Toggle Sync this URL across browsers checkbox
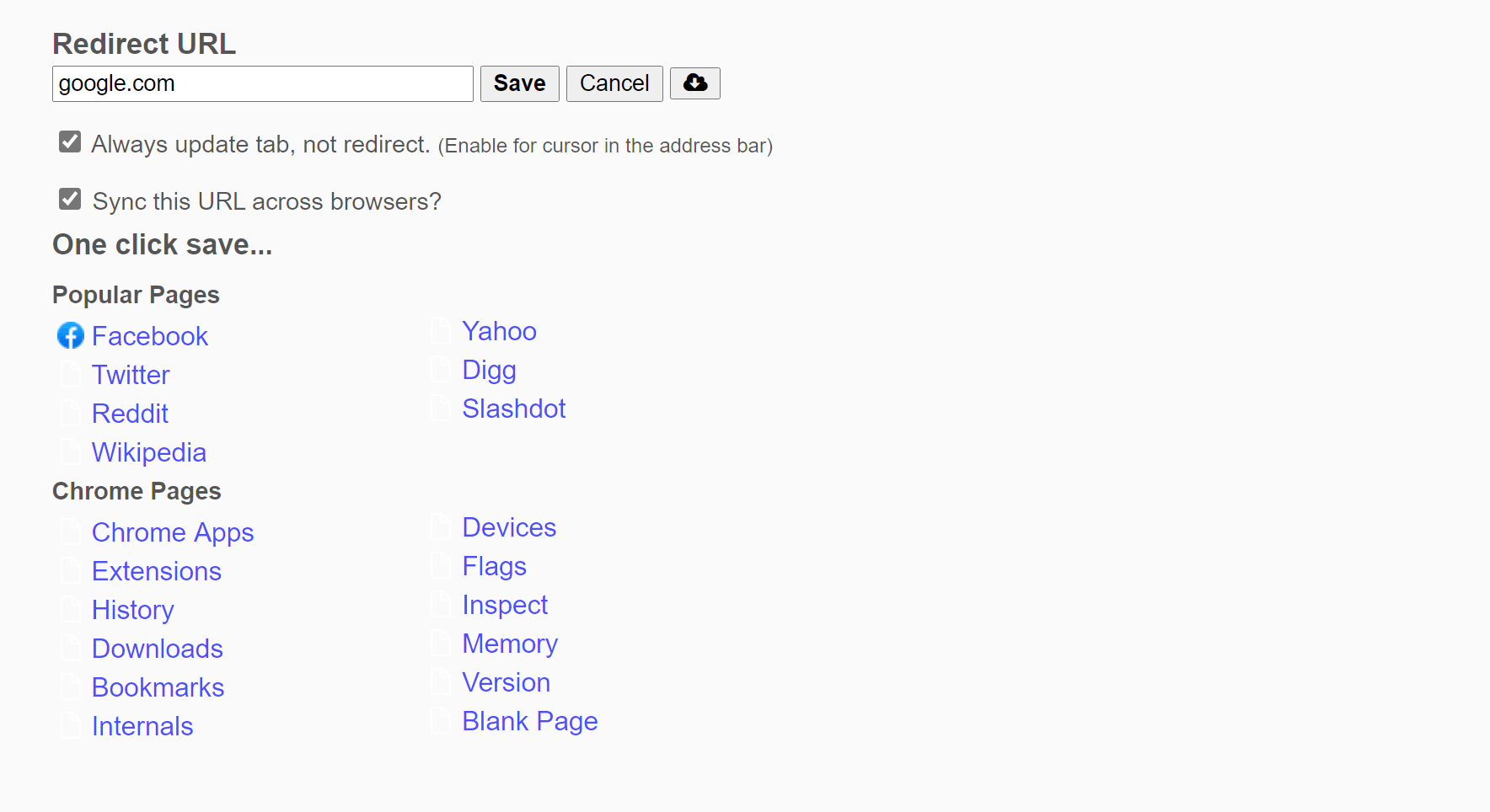This screenshot has width=1490, height=812. point(70,199)
